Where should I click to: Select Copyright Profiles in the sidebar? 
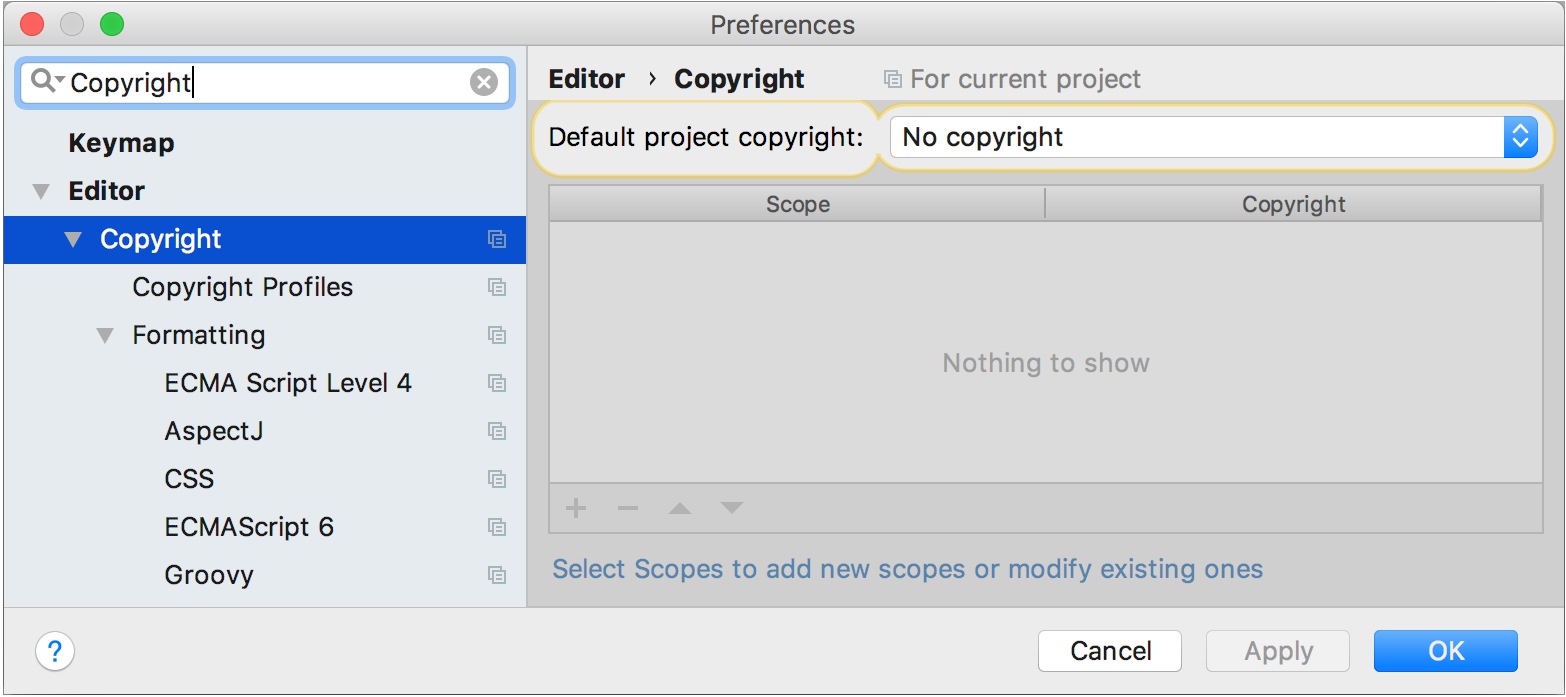(243, 287)
